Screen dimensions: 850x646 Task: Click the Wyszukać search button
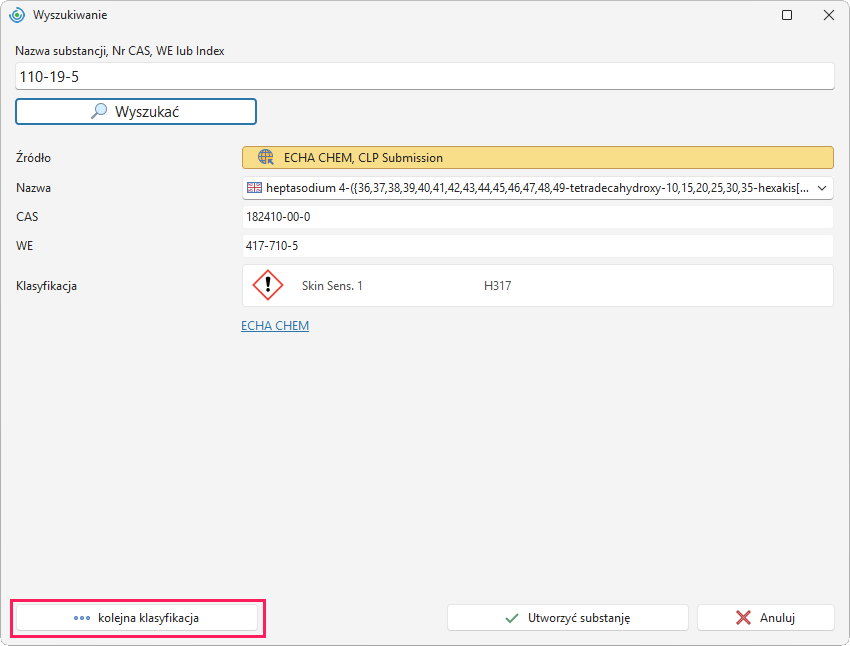tap(136, 112)
